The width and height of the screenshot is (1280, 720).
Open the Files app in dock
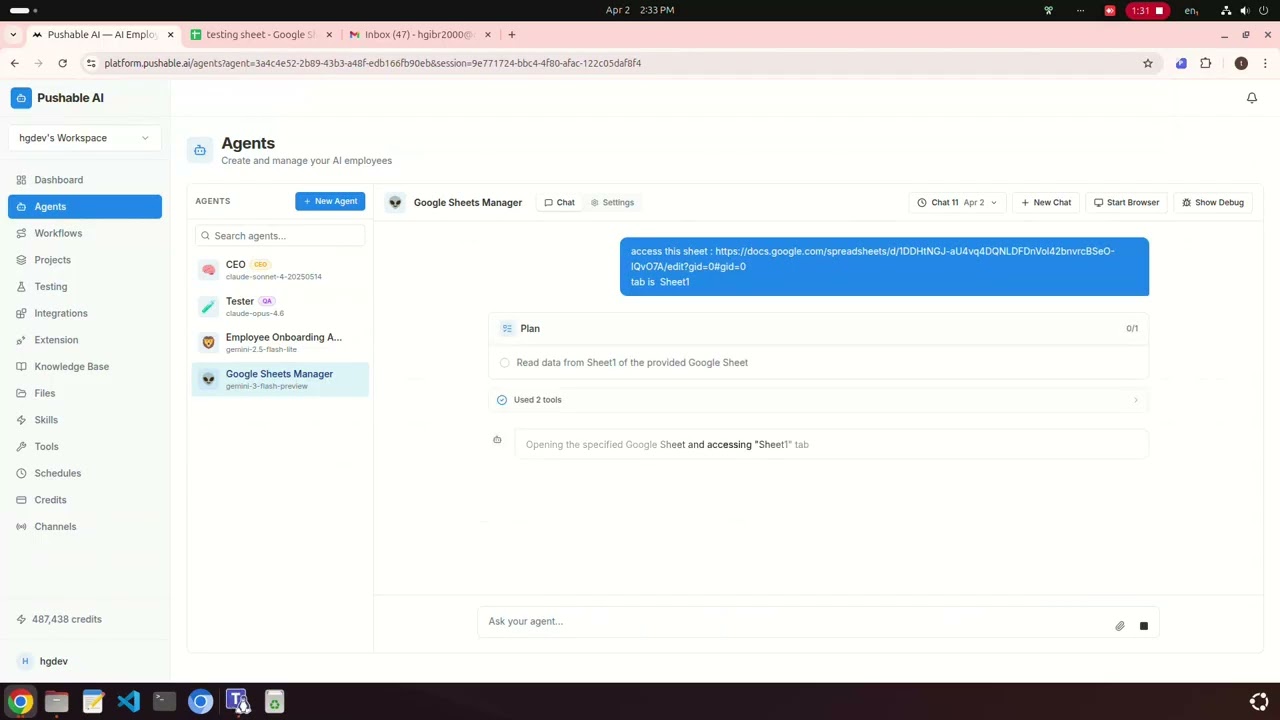(x=56, y=701)
